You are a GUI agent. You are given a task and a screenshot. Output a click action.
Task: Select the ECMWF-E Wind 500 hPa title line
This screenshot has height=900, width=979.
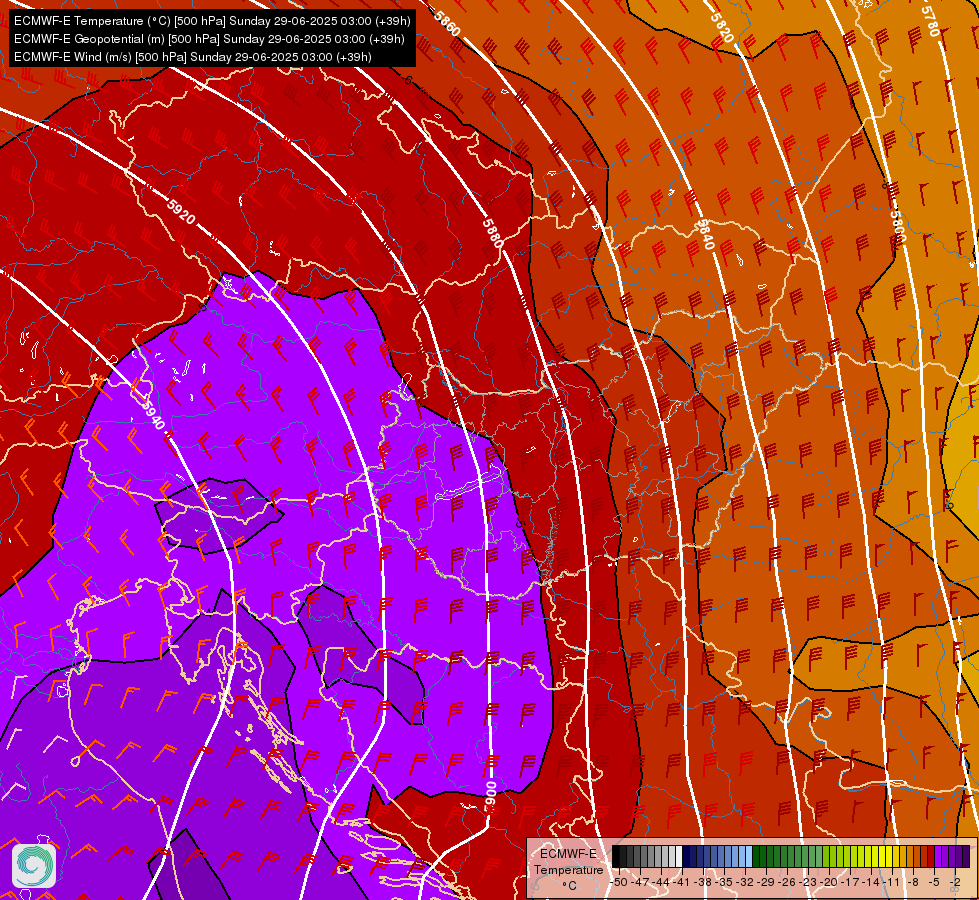[x=193, y=57]
